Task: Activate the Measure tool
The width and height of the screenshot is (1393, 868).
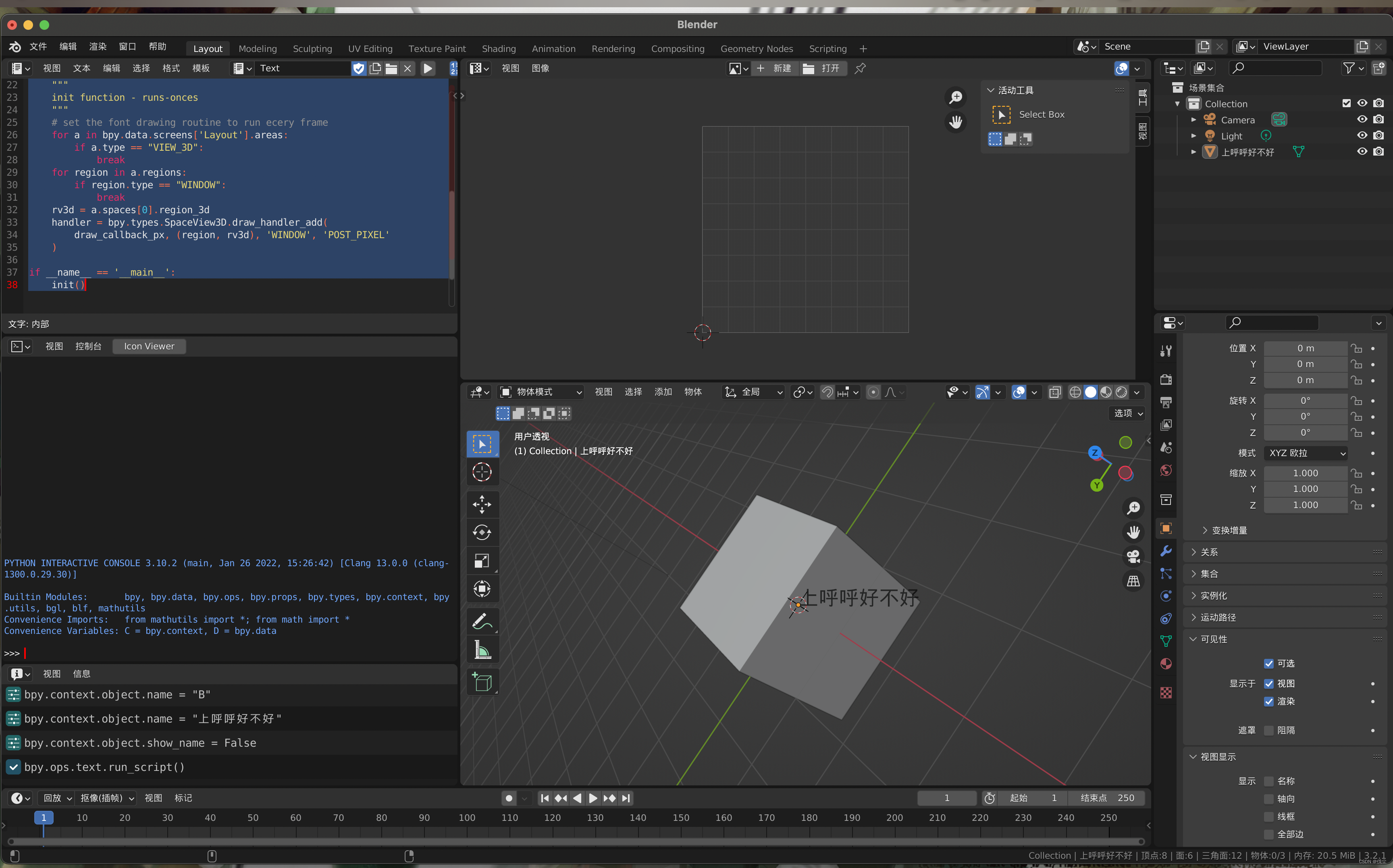Action: coord(482,650)
